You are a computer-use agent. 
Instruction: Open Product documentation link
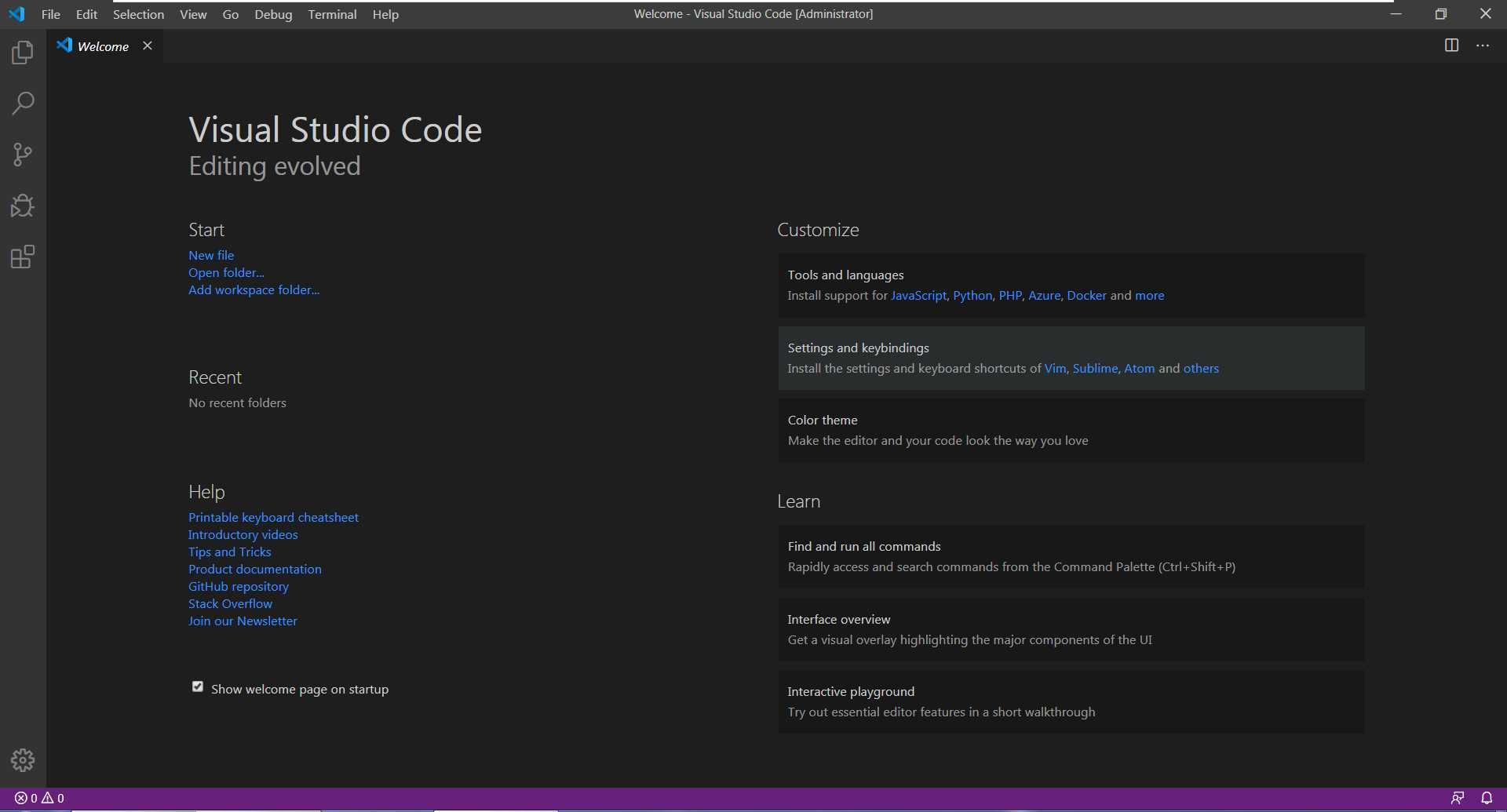[255, 569]
